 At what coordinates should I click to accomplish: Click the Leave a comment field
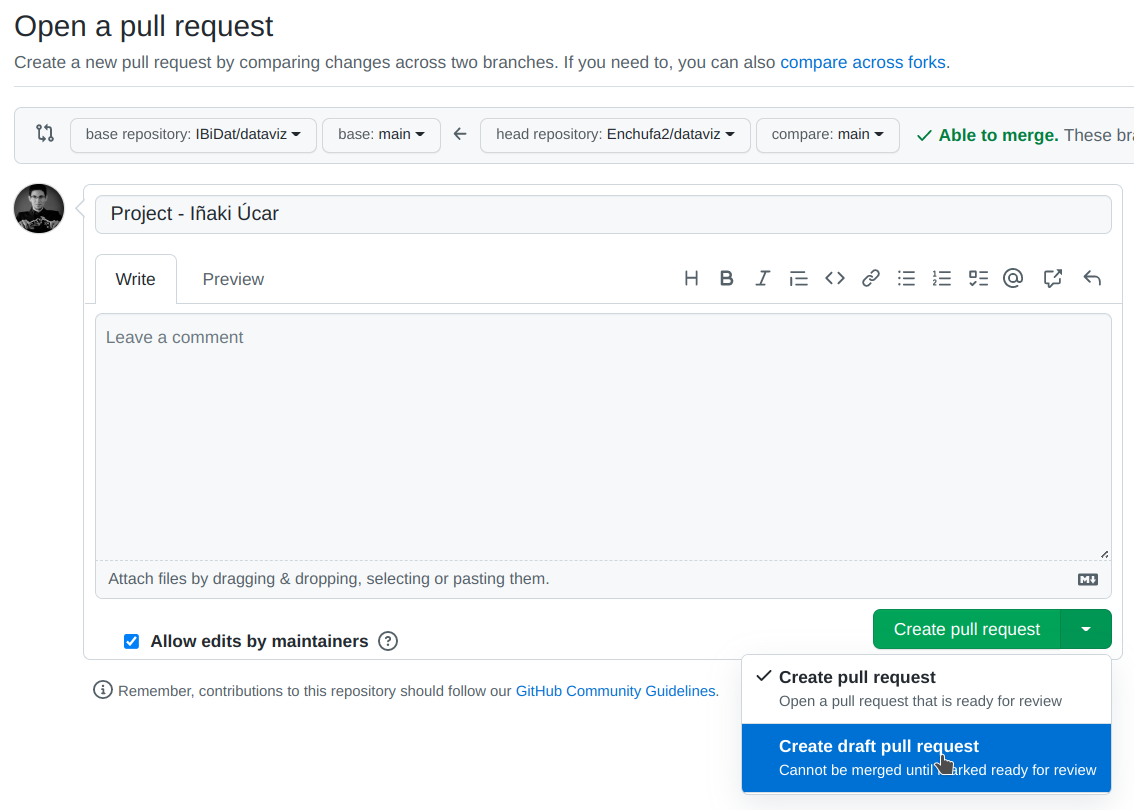click(x=600, y=430)
